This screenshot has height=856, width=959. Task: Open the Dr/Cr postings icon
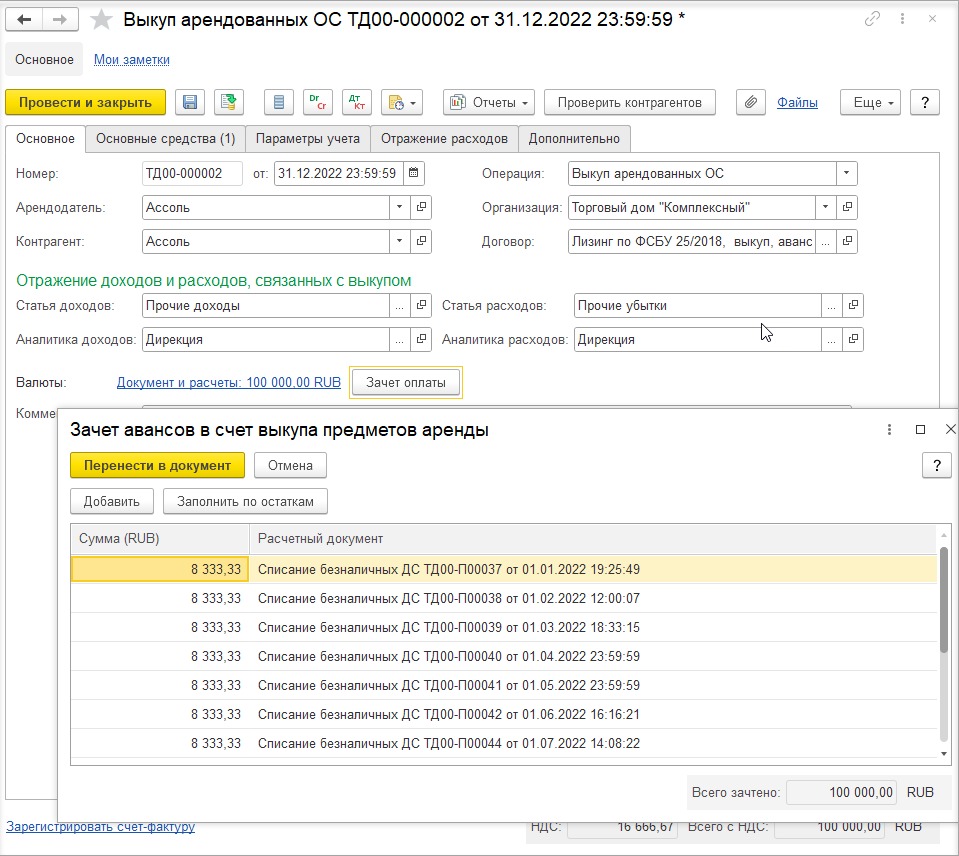point(317,102)
